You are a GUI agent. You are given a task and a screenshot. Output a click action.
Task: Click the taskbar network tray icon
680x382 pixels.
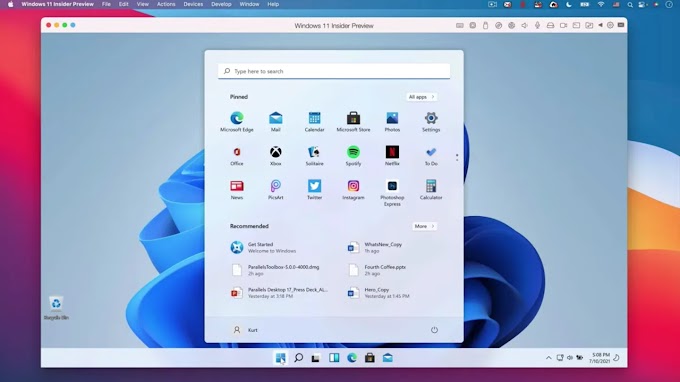click(x=560, y=358)
